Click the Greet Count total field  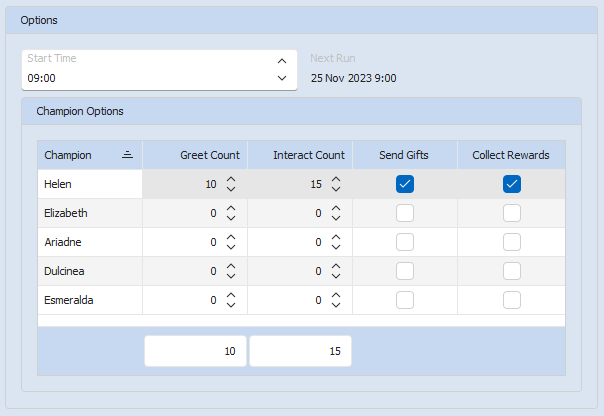(x=196, y=351)
